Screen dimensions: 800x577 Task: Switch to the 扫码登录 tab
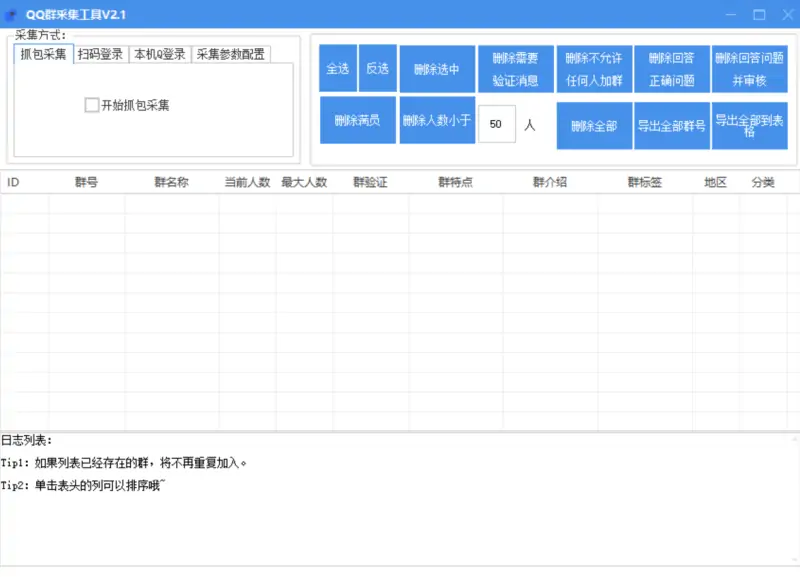(x=99, y=55)
